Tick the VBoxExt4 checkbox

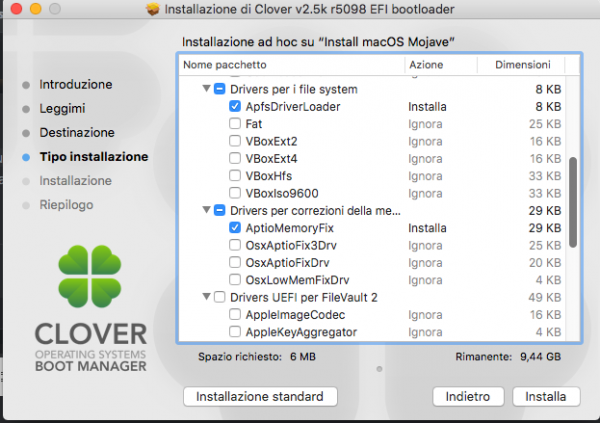click(x=235, y=158)
